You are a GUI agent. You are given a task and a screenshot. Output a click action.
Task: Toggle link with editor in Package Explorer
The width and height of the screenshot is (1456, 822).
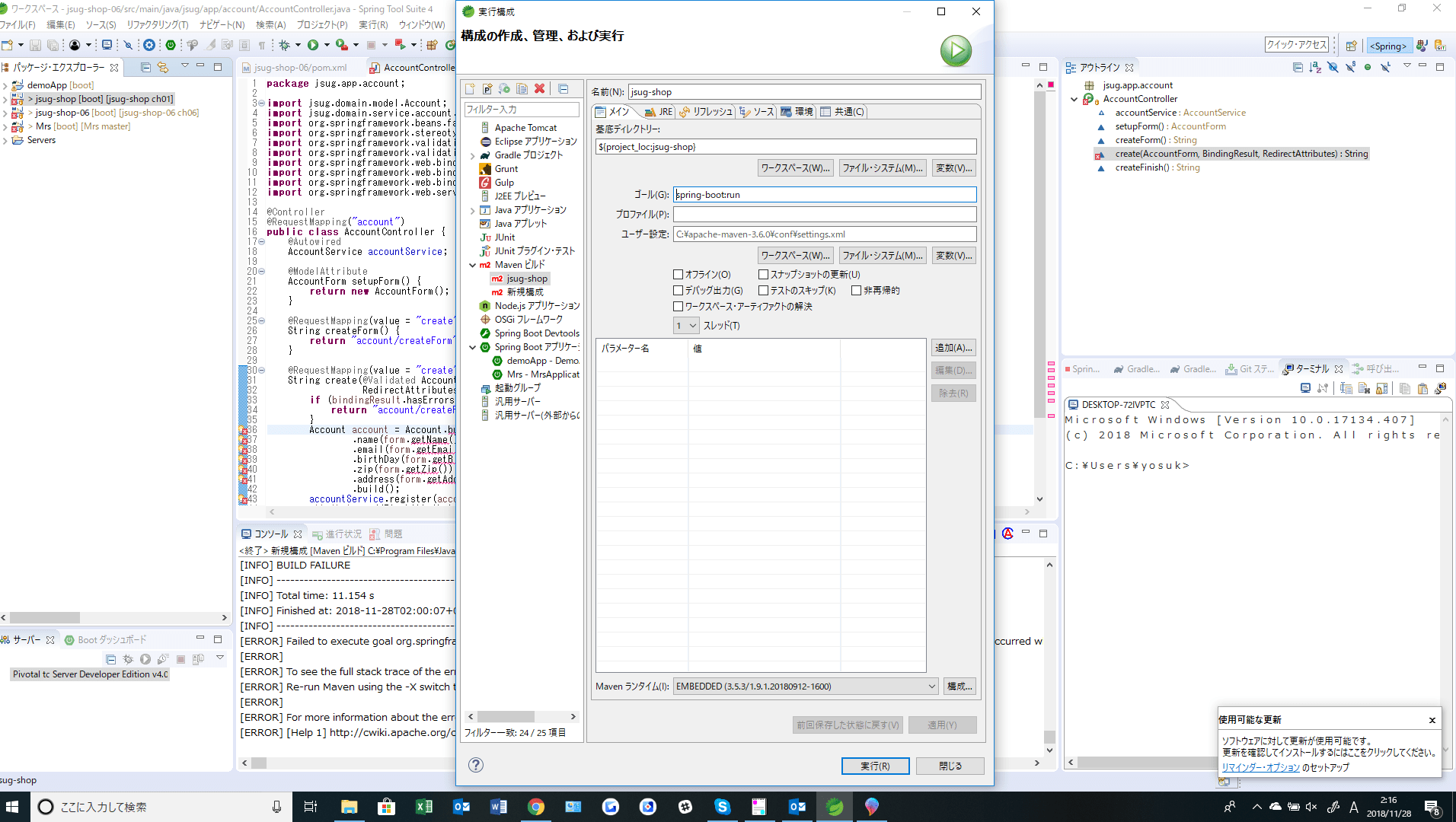pyautogui.click(x=162, y=68)
